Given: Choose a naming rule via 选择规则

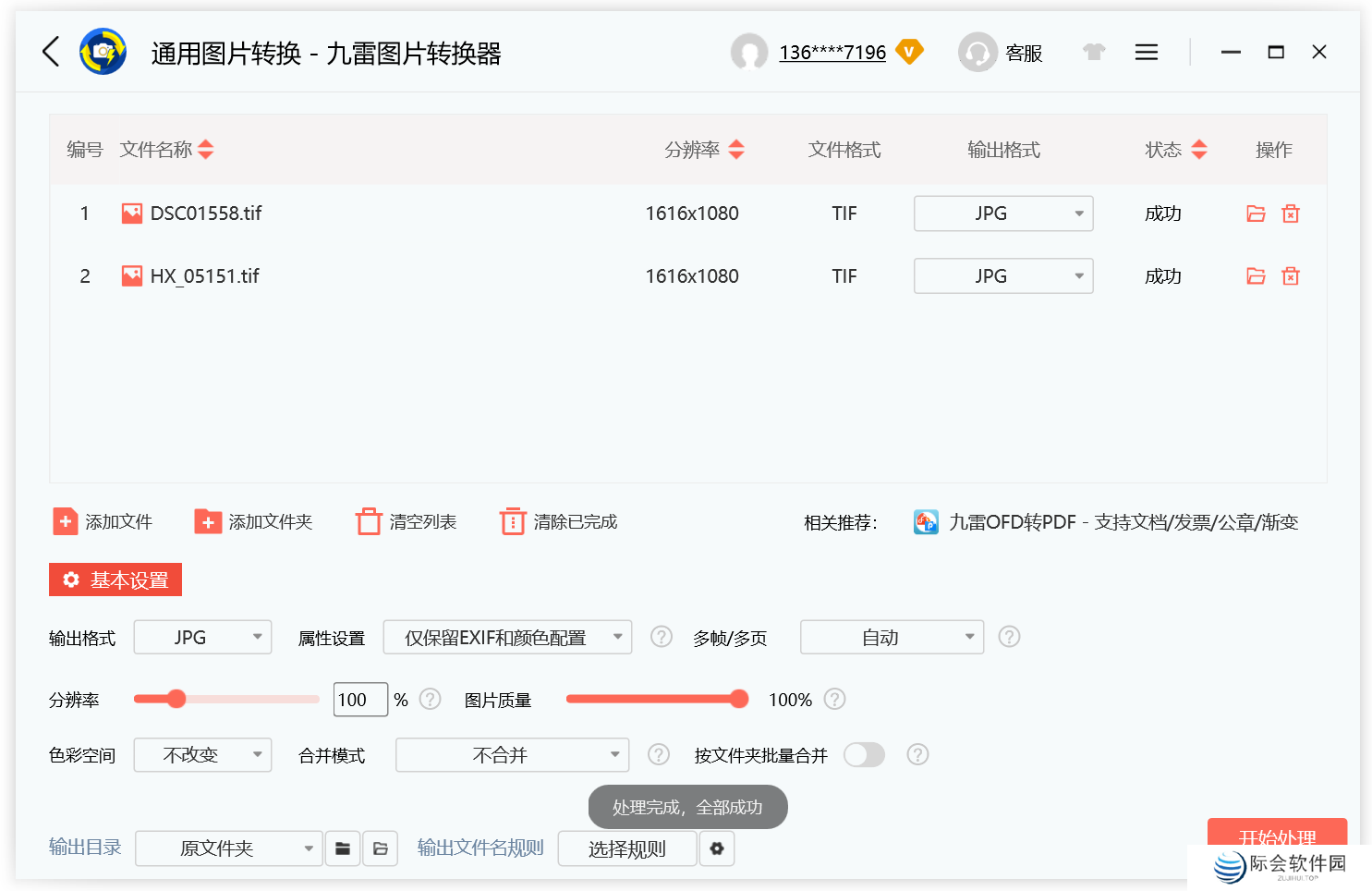Looking at the screenshot, I should 627,848.
